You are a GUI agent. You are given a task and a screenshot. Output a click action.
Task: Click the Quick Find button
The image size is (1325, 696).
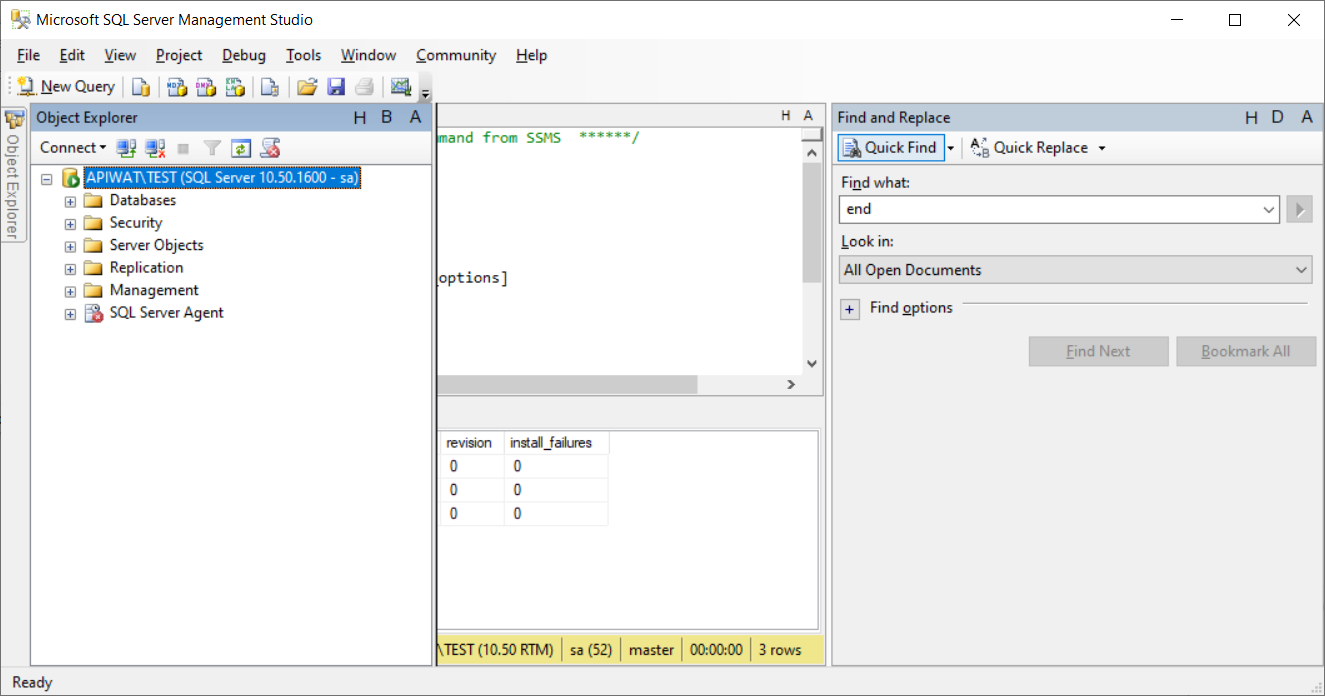pos(890,148)
